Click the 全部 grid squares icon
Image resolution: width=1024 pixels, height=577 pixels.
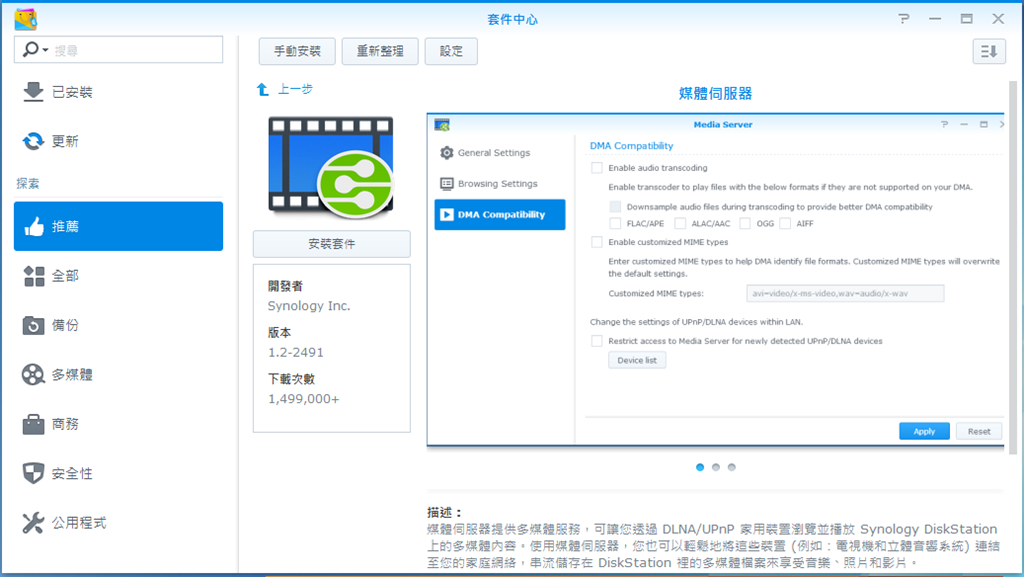pos(33,276)
